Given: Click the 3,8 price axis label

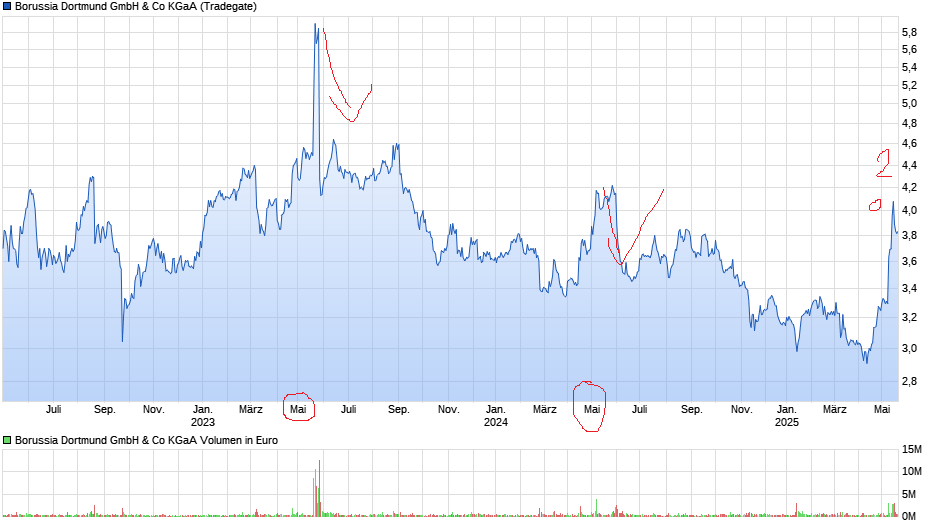Looking at the screenshot, I should point(909,236).
